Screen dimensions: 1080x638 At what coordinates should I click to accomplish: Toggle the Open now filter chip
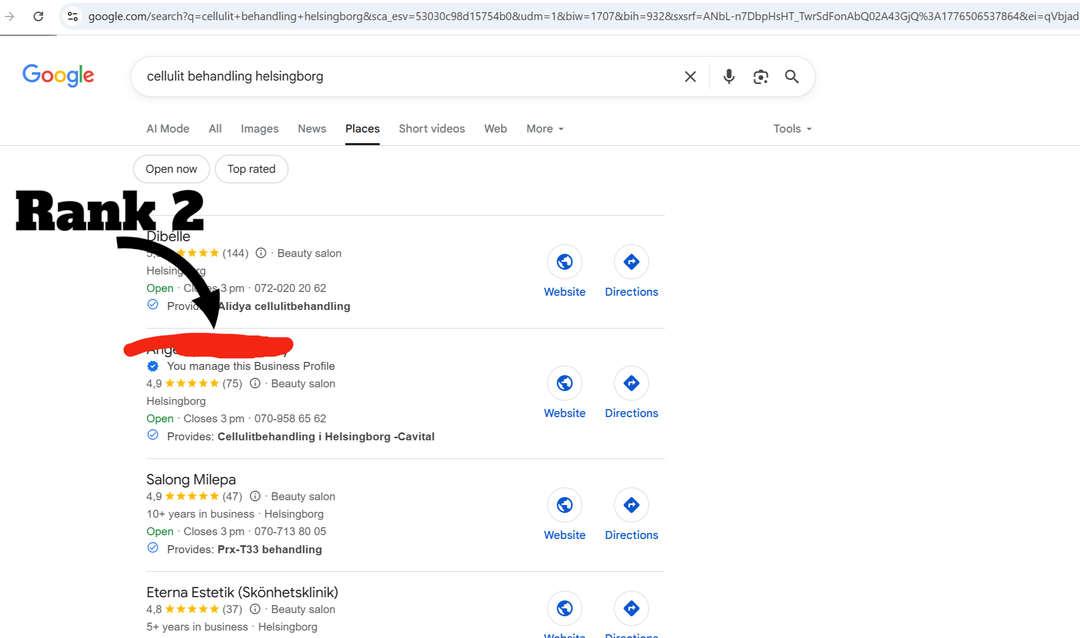pos(172,169)
